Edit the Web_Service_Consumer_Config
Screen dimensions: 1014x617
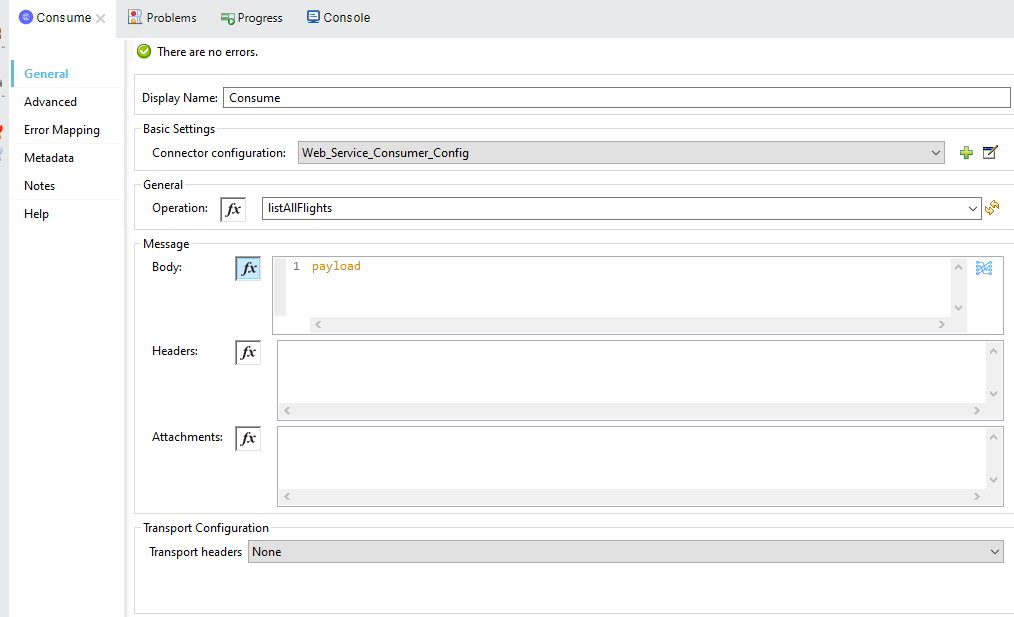990,152
